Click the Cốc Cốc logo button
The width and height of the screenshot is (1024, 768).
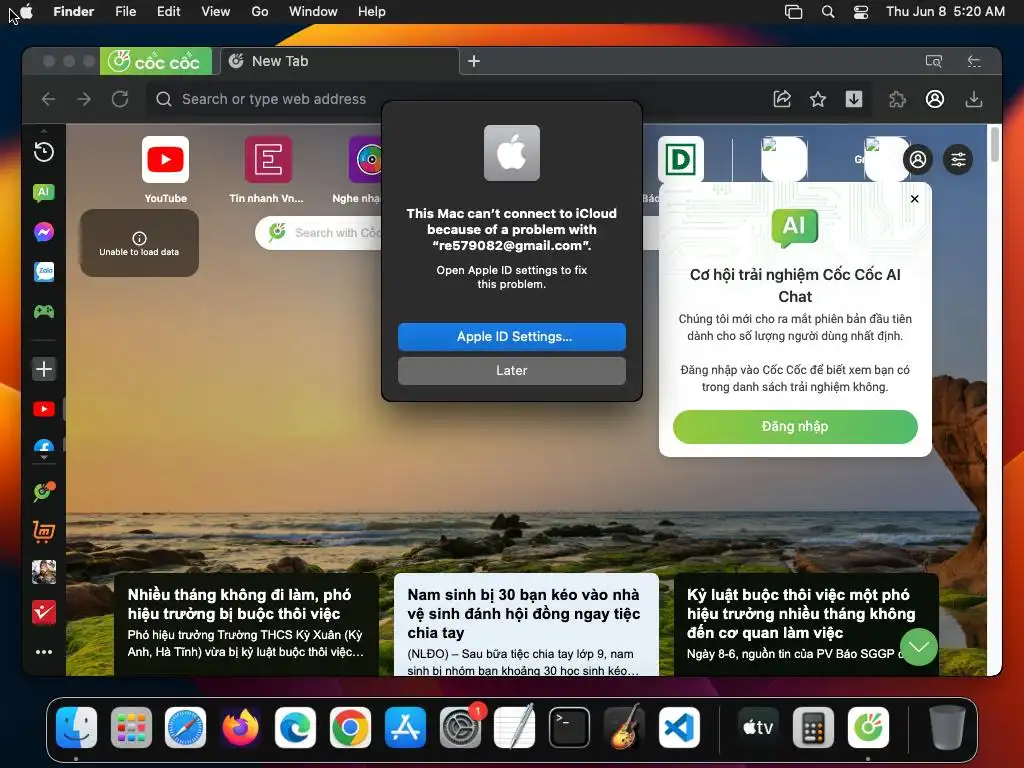(155, 61)
